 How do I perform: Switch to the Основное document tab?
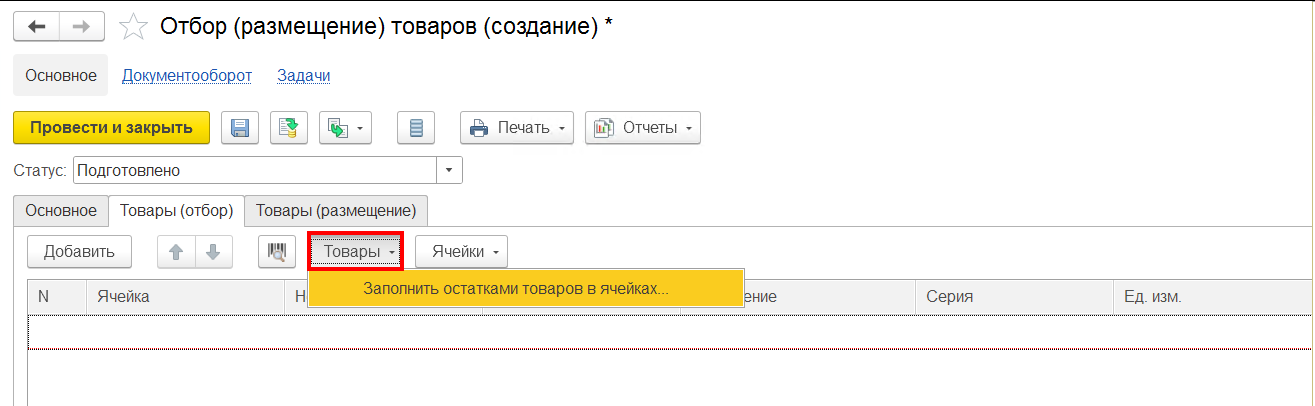[x=61, y=210]
